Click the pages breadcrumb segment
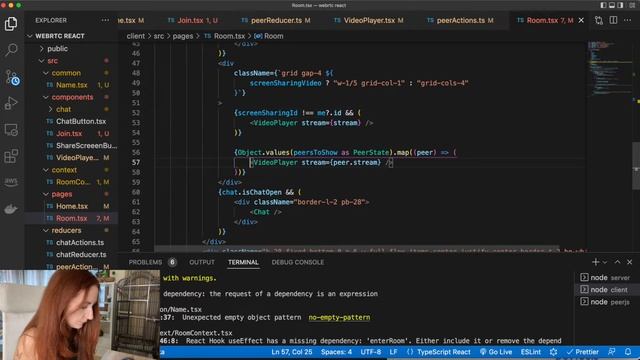The image size is (640, 360). click(182, 36)
